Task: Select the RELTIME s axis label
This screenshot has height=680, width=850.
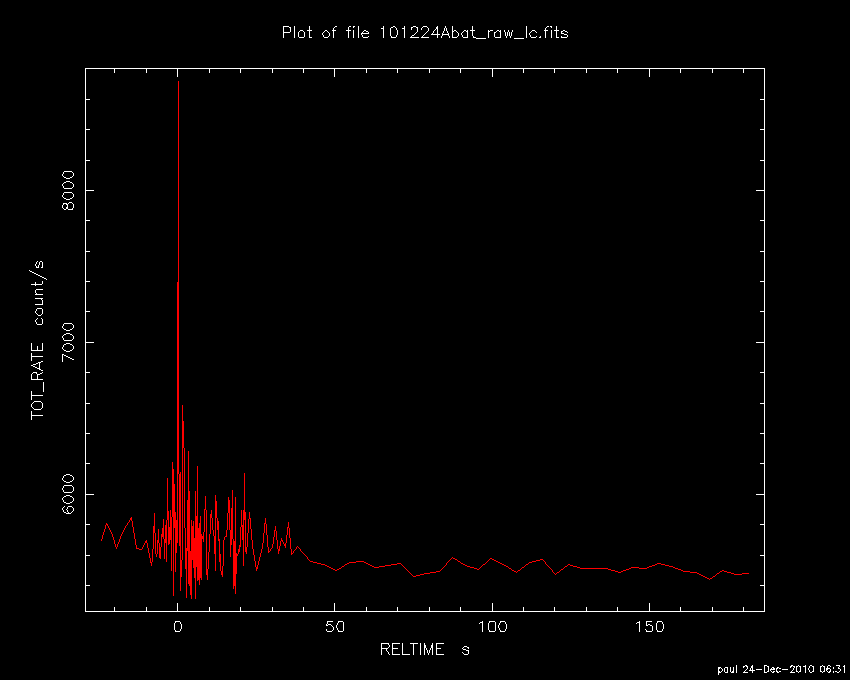Action: 424,649
